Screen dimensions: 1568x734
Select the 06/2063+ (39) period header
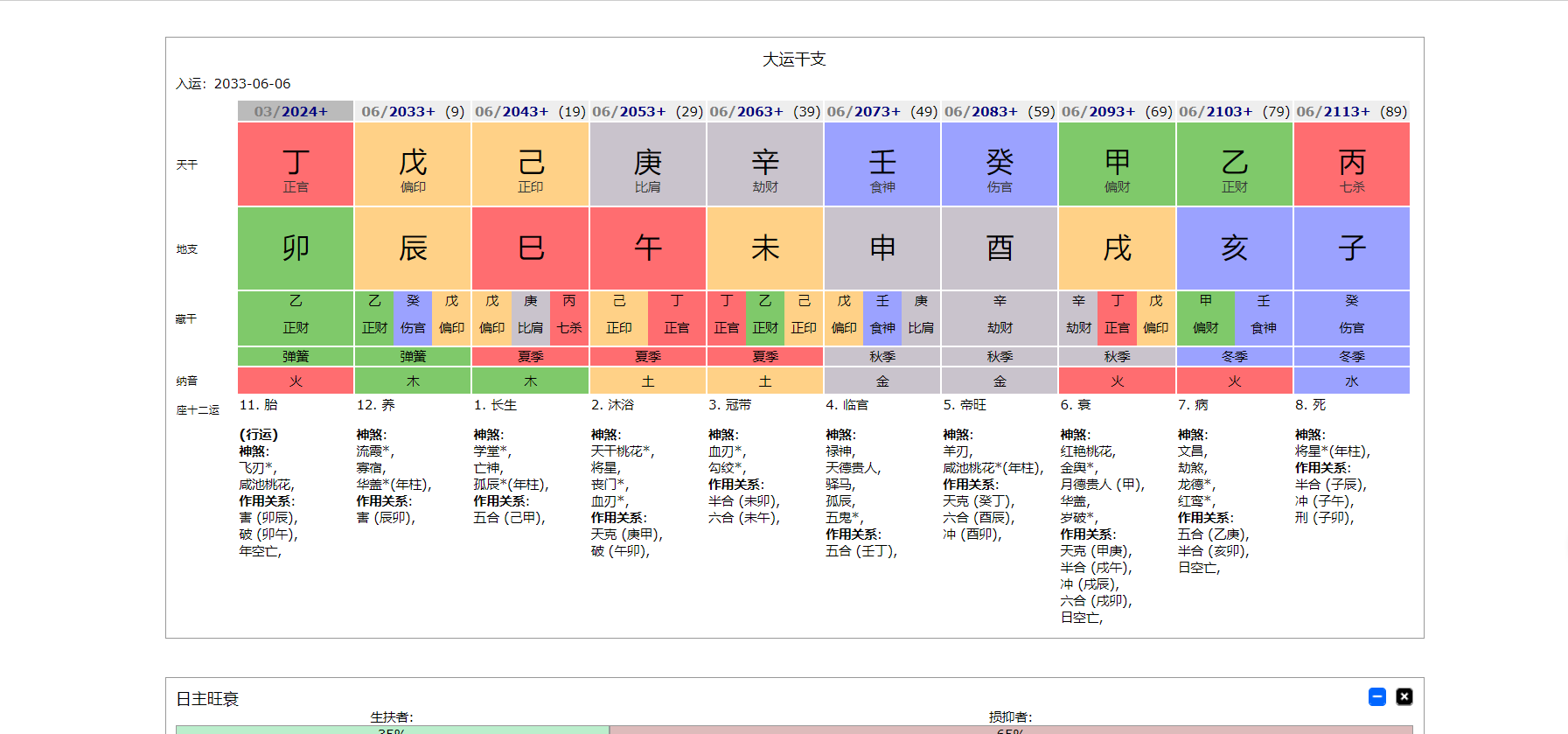coord(765,111)
